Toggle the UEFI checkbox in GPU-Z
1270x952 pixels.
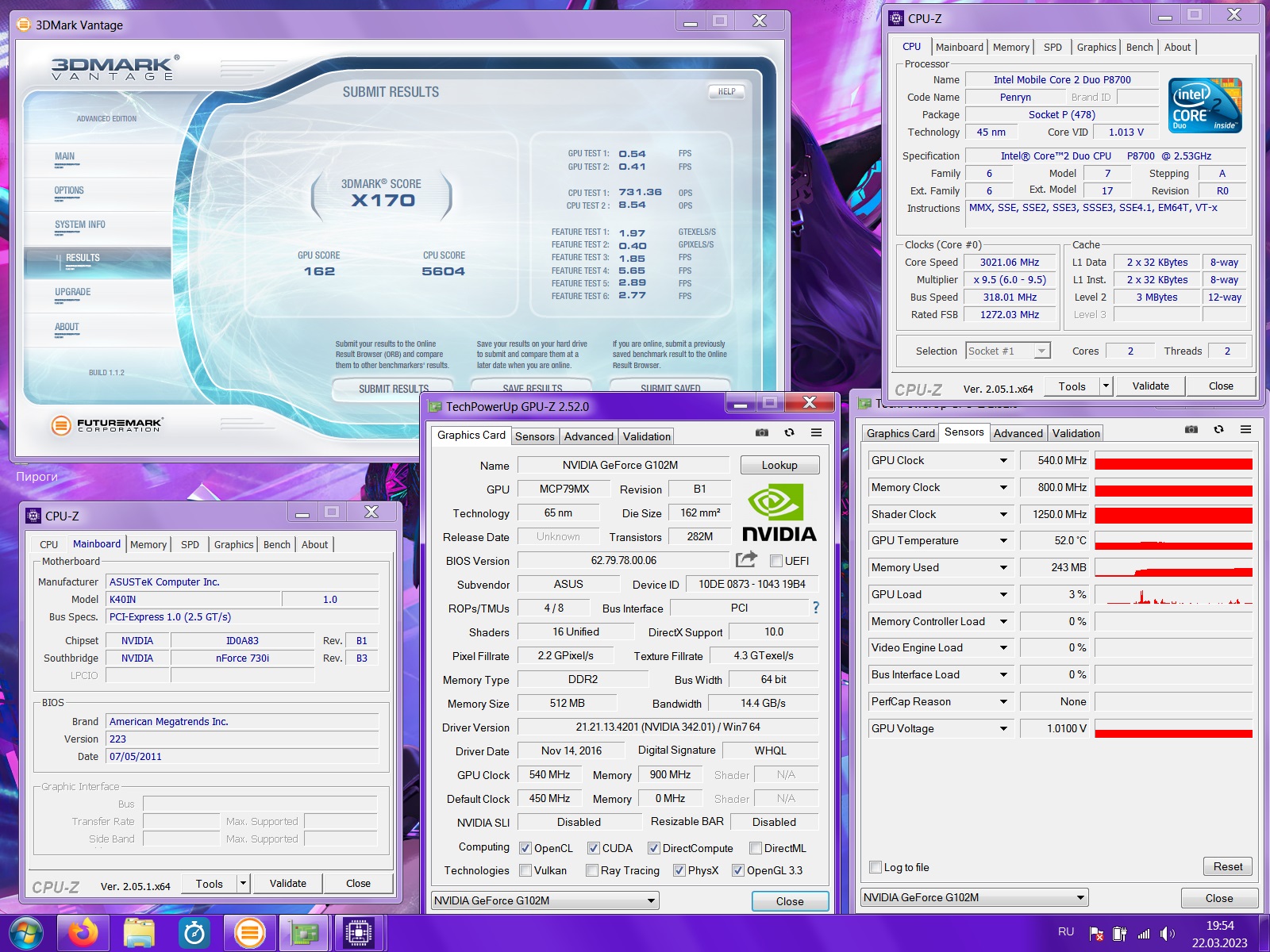click(x=776, y=561)
